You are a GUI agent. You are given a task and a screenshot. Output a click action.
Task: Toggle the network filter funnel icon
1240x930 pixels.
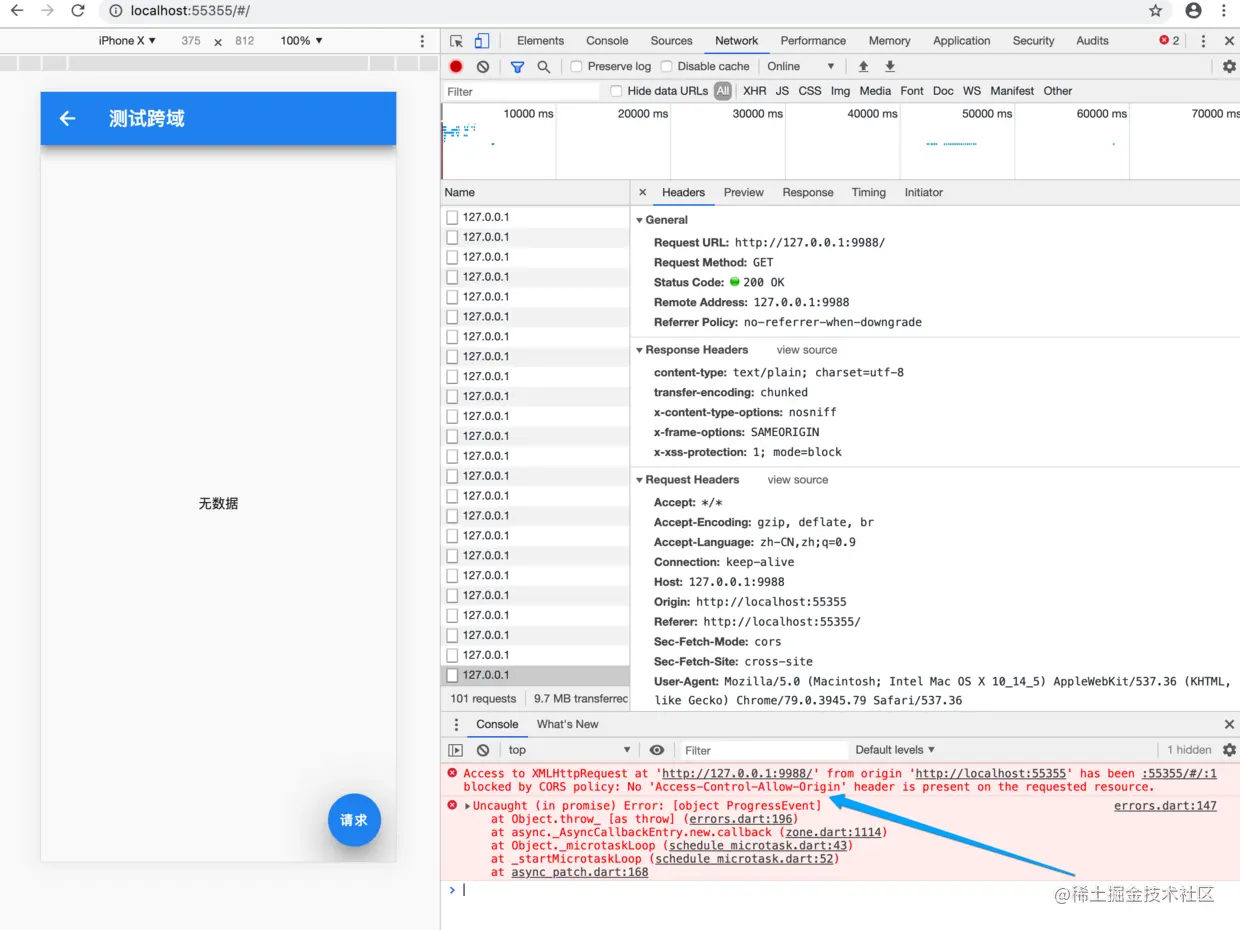[517, 66]
